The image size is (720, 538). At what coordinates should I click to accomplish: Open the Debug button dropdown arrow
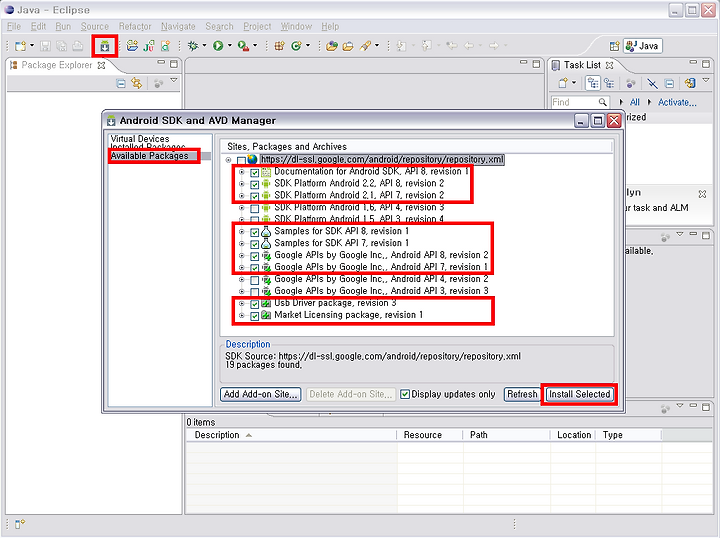(x=204, y=45)
